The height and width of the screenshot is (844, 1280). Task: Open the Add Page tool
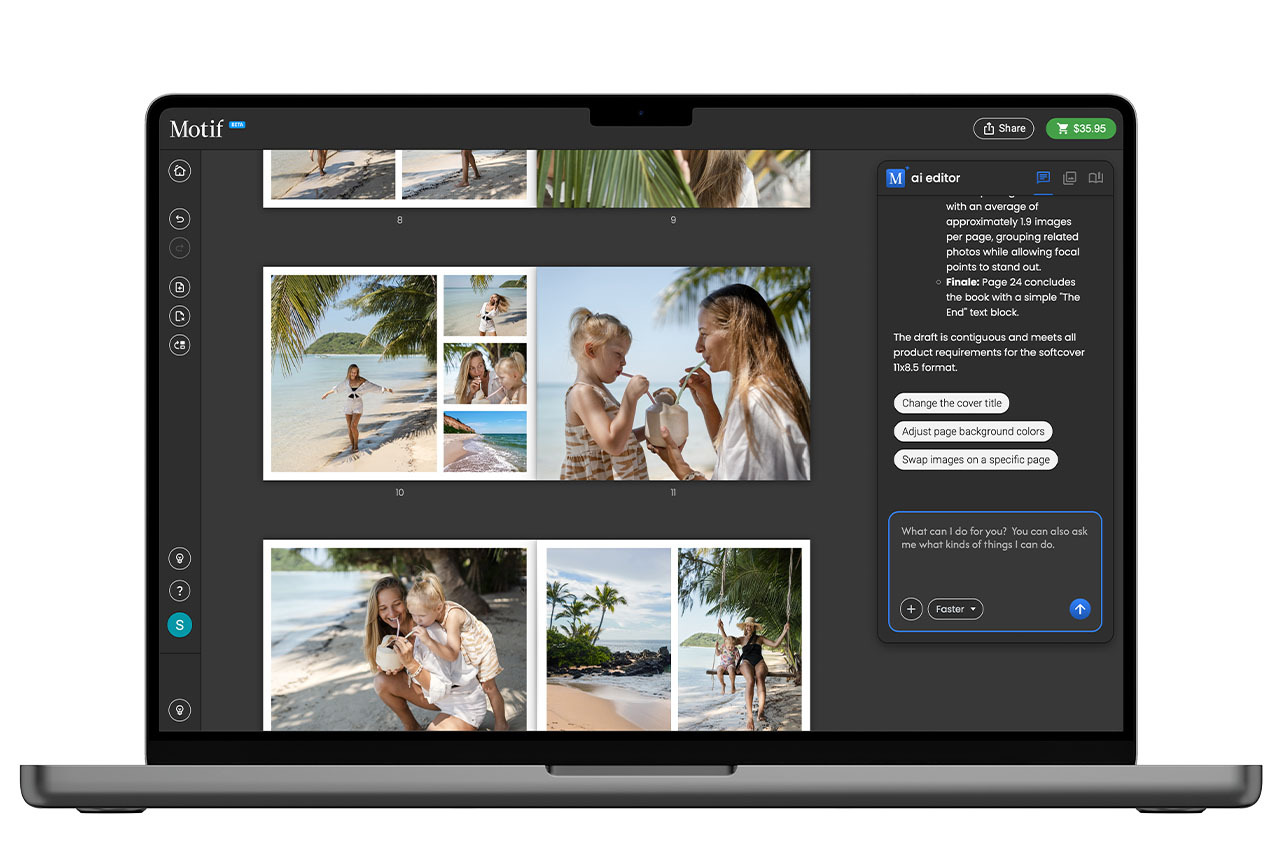(180, 287)
